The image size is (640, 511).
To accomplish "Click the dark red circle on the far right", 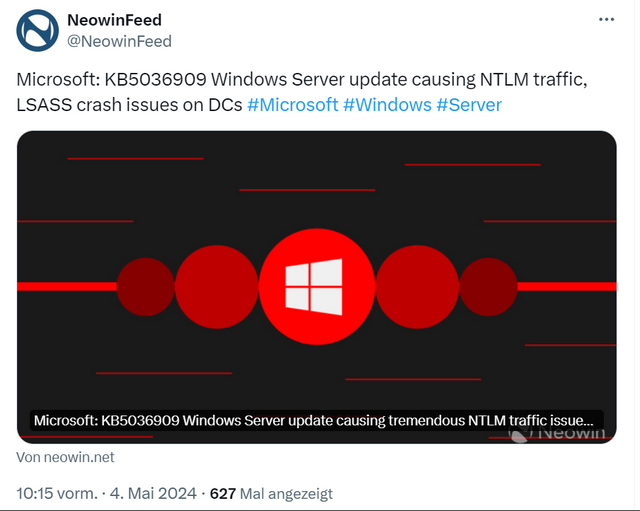I will click(488, 286).
